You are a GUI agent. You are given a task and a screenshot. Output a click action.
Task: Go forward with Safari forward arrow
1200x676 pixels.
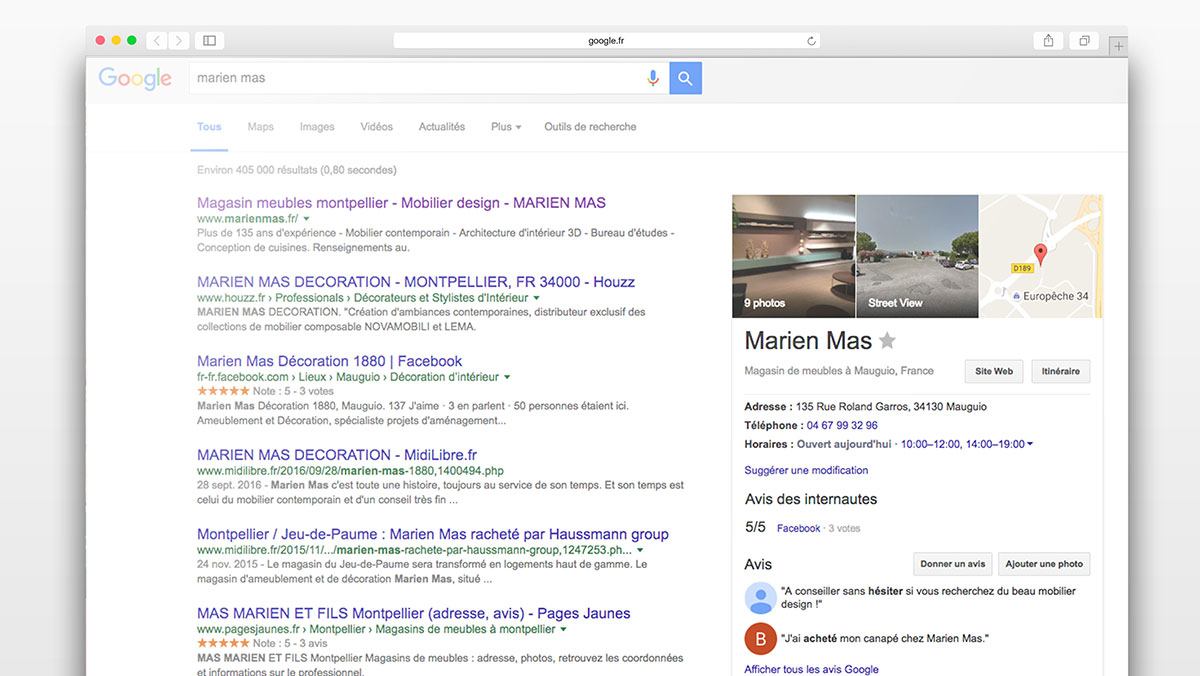179,41
